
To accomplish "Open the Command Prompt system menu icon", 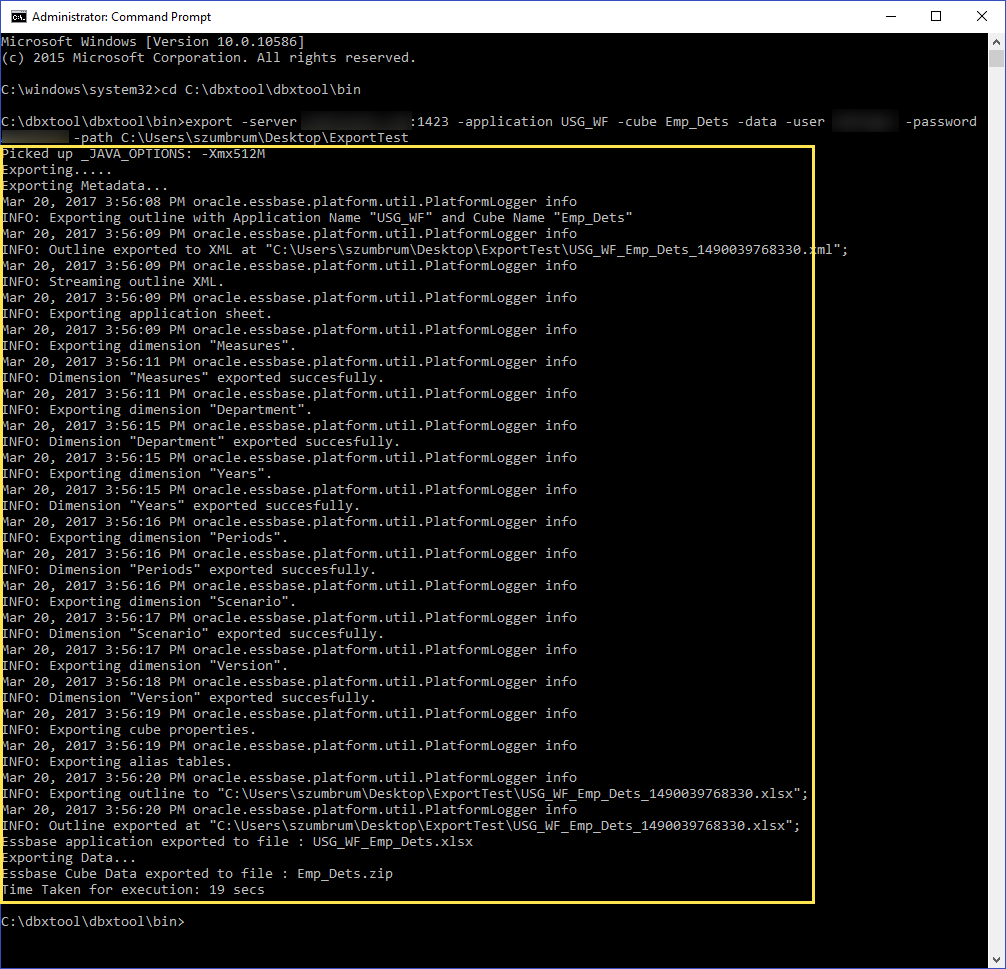I will click(17, 17).
